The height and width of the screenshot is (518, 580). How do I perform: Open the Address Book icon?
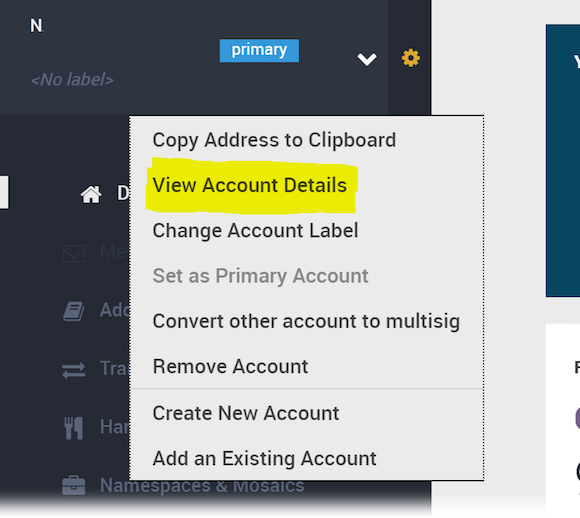(x=73, y=311)
